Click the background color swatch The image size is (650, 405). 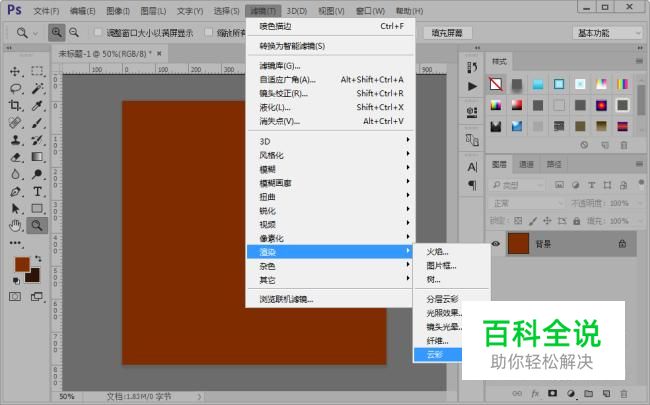coord(34,276)
